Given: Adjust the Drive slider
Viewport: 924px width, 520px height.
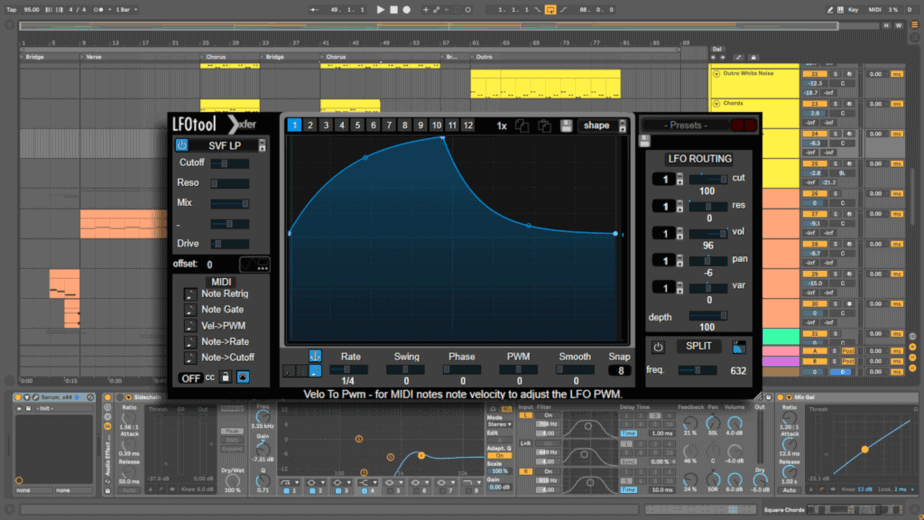Looking at the screenshot, I should tap(230, 243).
